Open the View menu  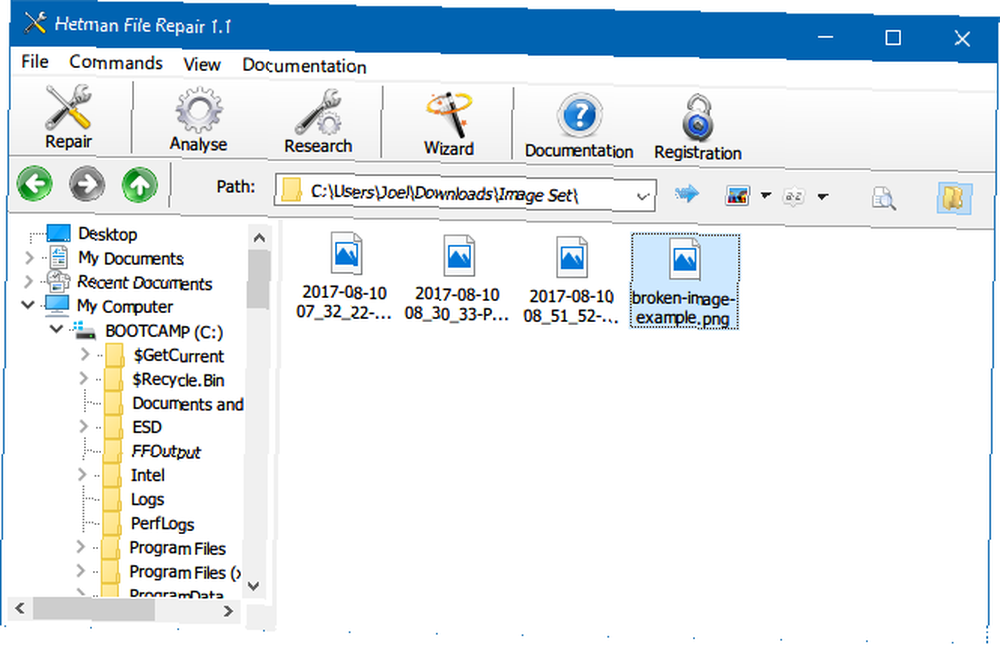point(202,64)
